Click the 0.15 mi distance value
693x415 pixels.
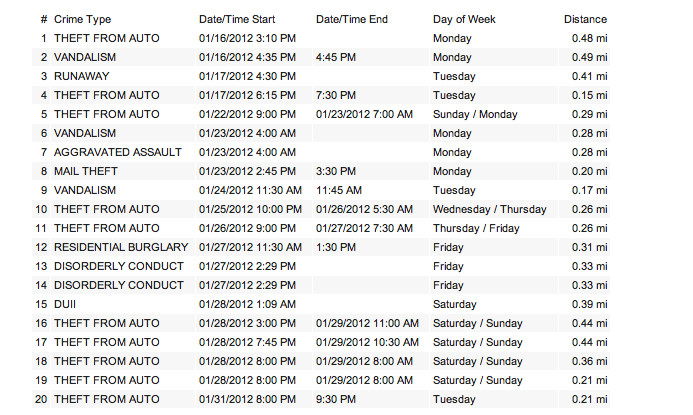tap(589, 95)
